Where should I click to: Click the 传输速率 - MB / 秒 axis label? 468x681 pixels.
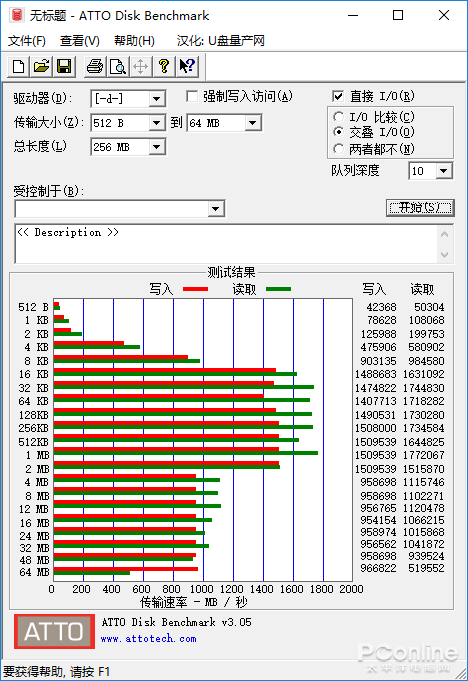(194, 602)
